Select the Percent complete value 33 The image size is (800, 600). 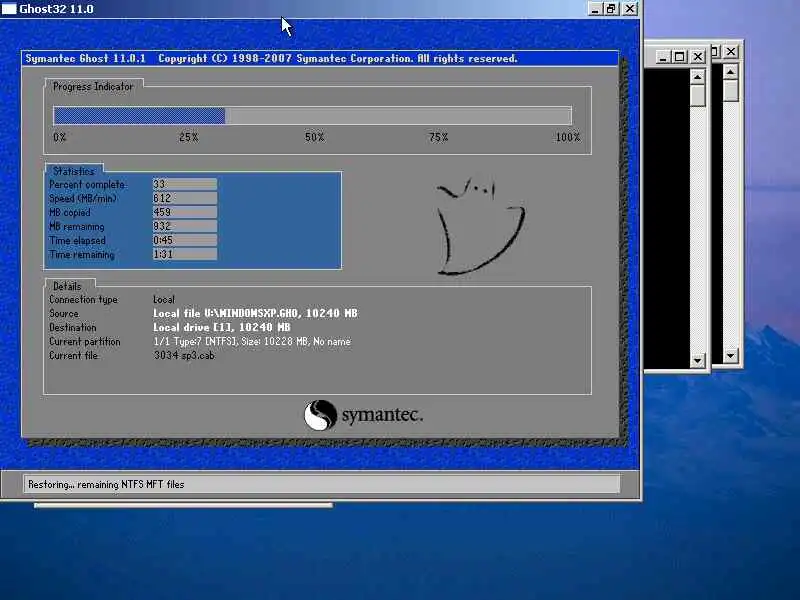(x=185, y=184)
